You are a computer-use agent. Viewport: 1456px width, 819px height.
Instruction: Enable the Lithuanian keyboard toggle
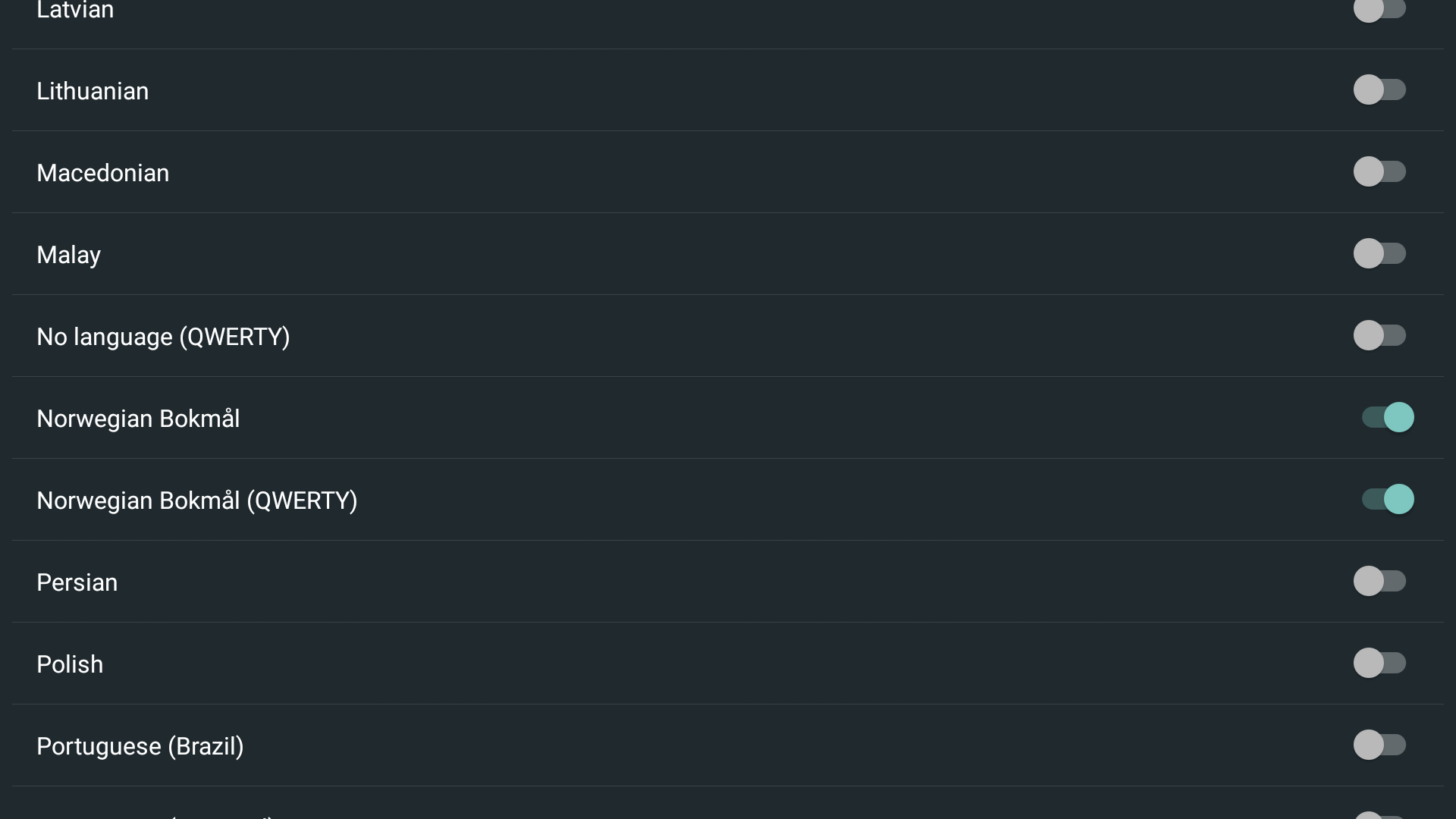[x=1379, y=90]
